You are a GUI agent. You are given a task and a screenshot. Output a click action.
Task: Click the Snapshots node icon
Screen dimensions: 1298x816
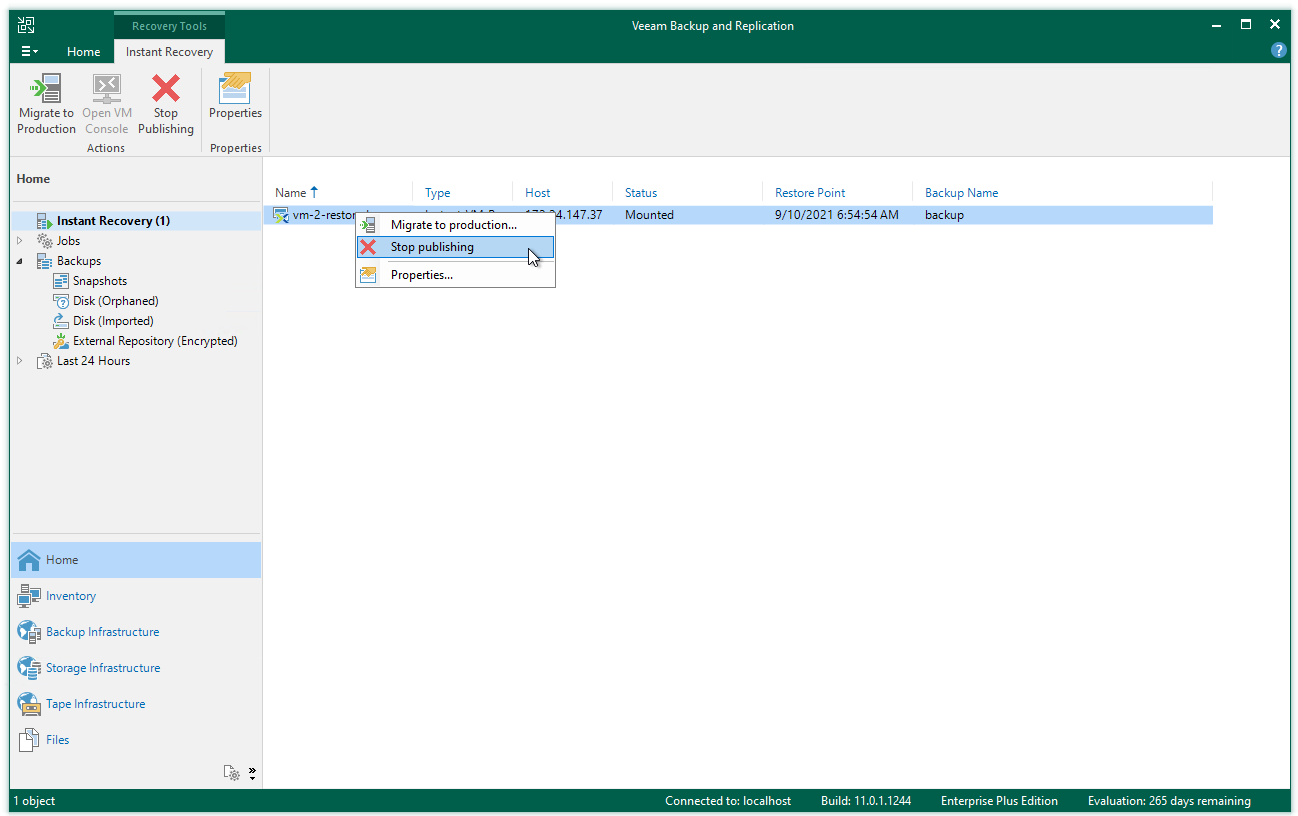coord(61,281)
